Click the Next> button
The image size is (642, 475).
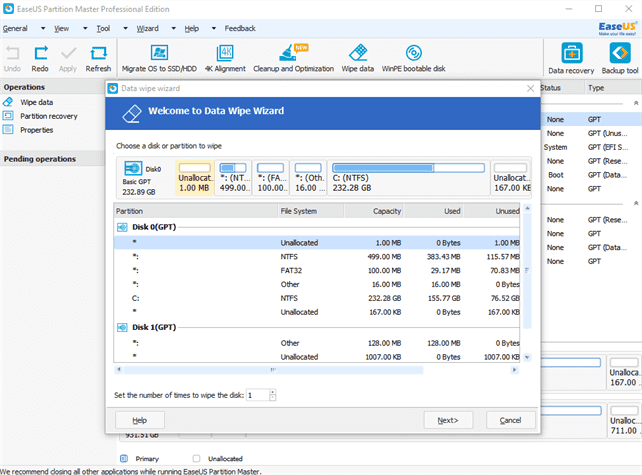click(448, 420)
